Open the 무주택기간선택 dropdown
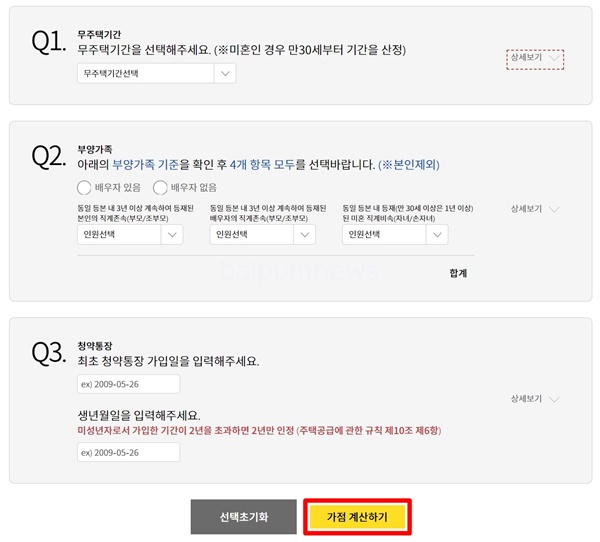The image size is (600, 542). (157, 73)
